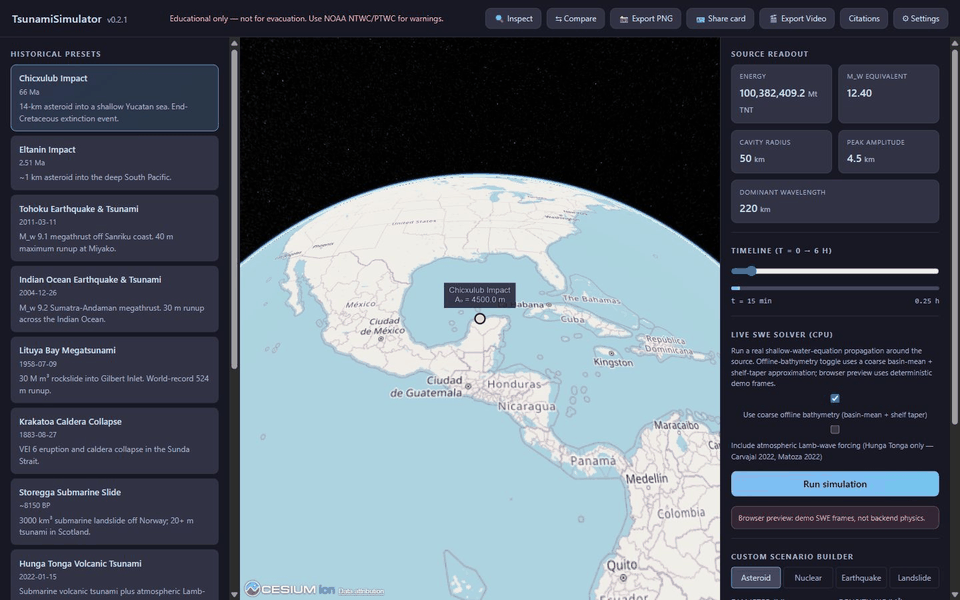Click the Colombia country label
Viewport: 960px width, 600px height.
click(x=681, y=513)
